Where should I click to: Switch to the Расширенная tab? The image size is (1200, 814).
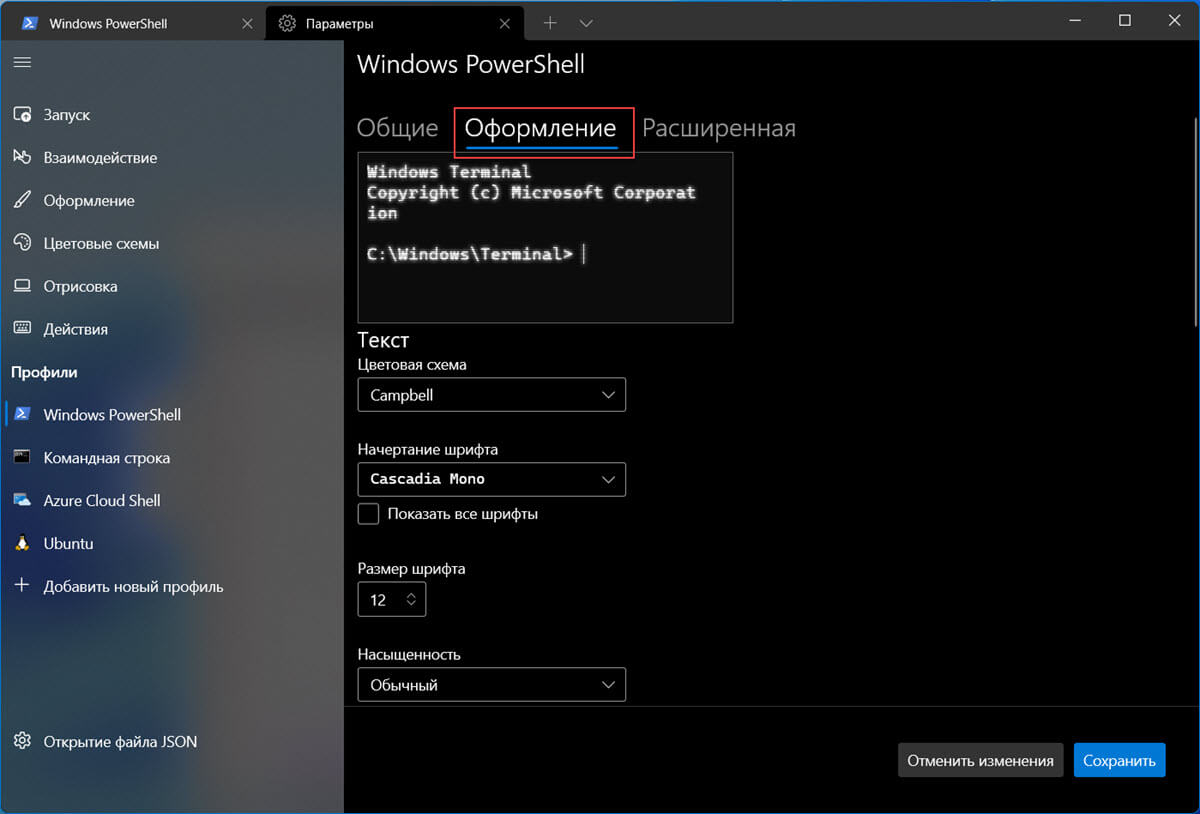719,128
